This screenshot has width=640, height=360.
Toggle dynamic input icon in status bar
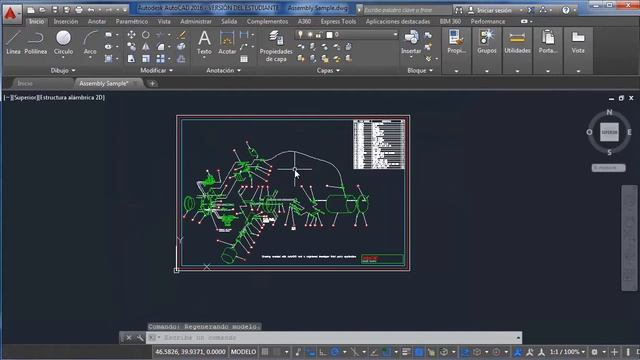[x=311, y=352]
